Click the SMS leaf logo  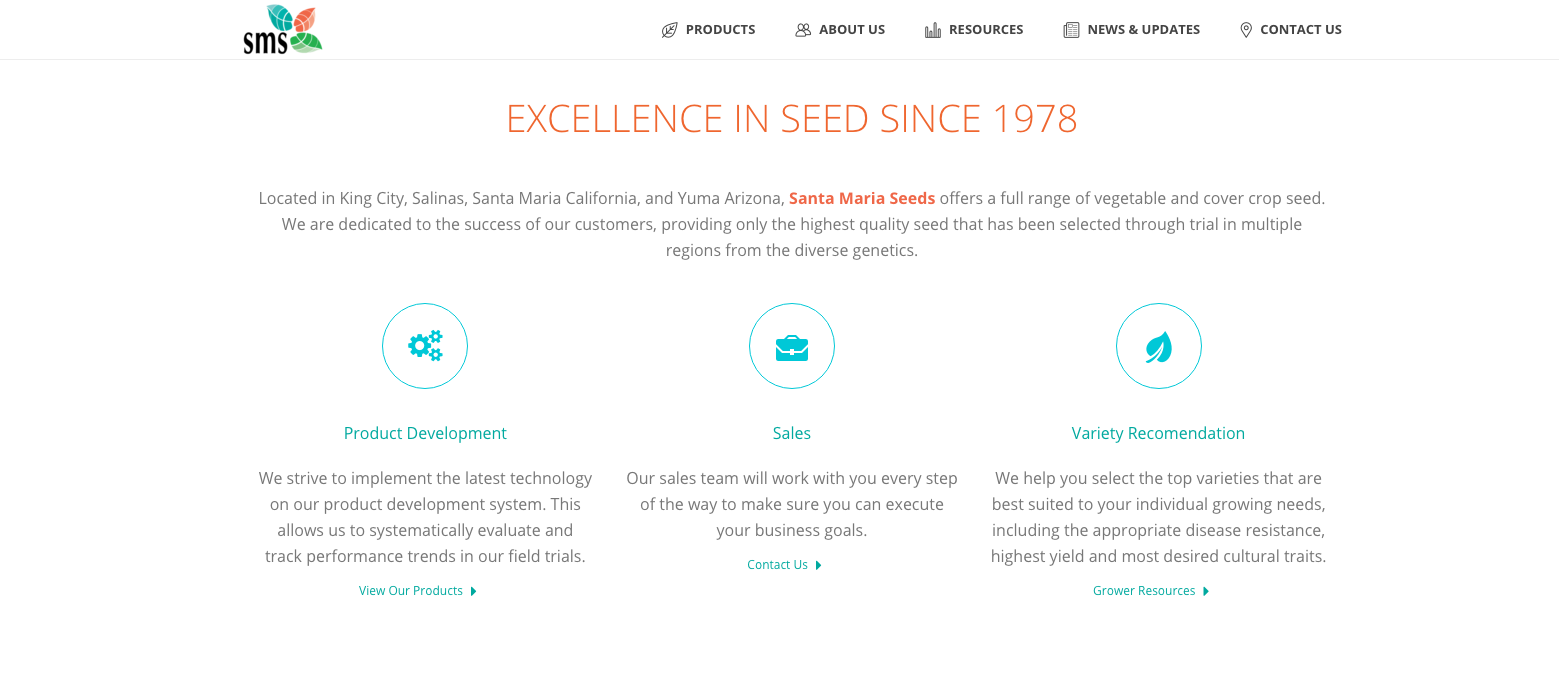[283, 29]
